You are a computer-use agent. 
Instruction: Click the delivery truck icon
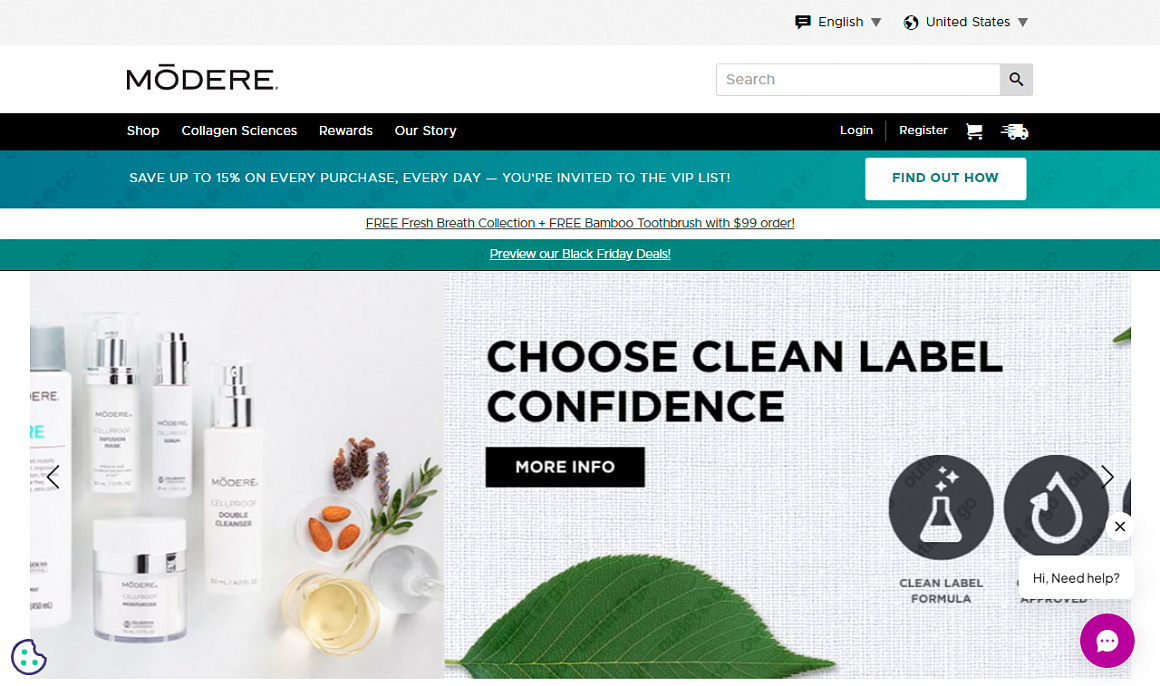[x=1014, y=131]
